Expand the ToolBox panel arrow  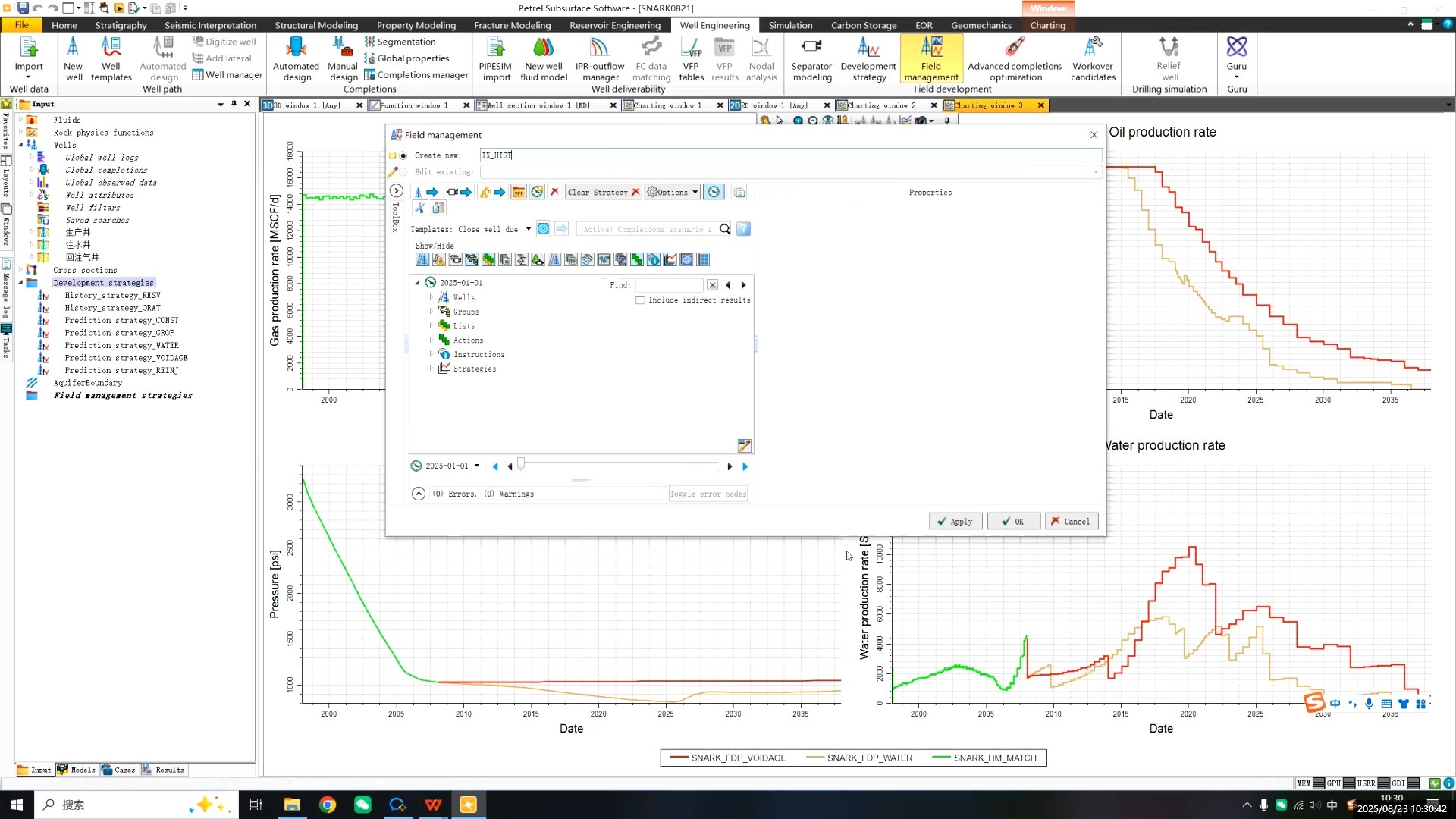point(396,191)
